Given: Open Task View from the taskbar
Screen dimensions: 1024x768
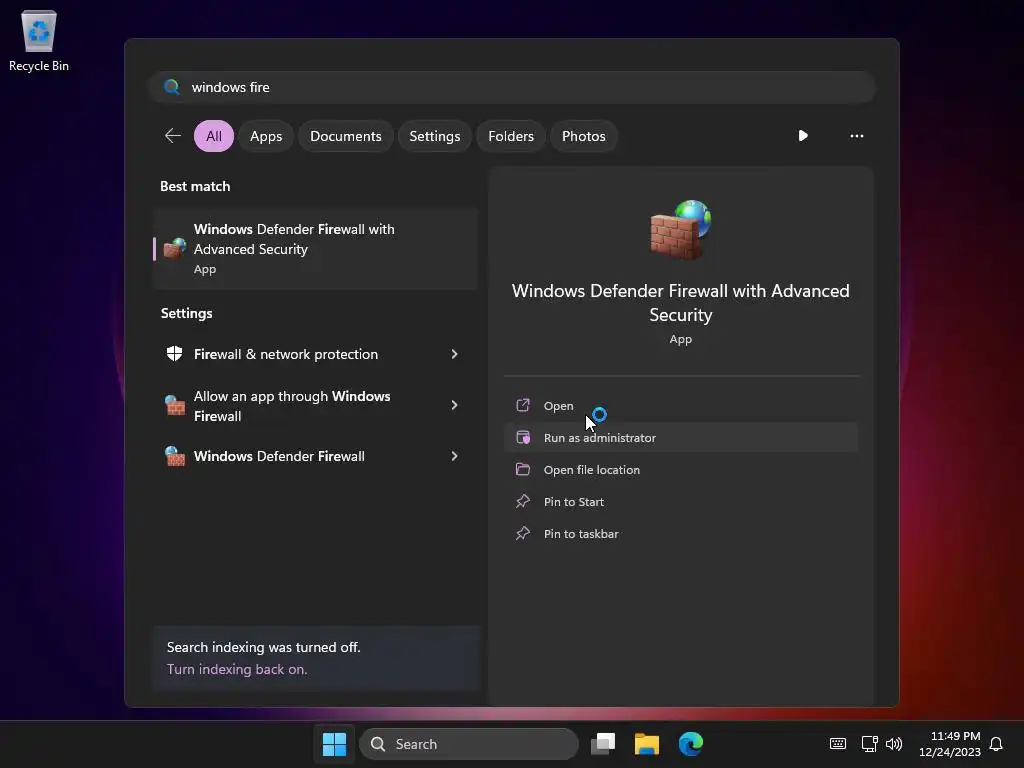Looking at the screenshot, I should coord(603,744).
